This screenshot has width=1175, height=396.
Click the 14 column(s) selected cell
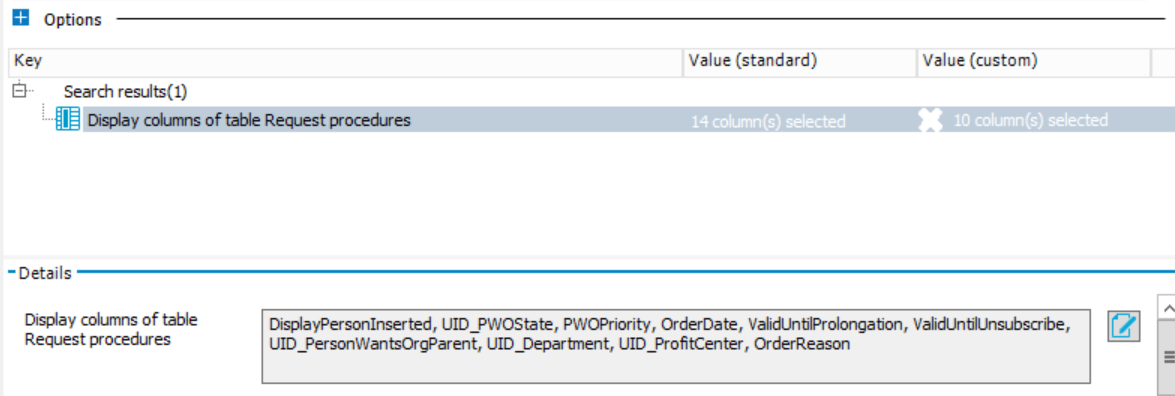tap(768, 121)
